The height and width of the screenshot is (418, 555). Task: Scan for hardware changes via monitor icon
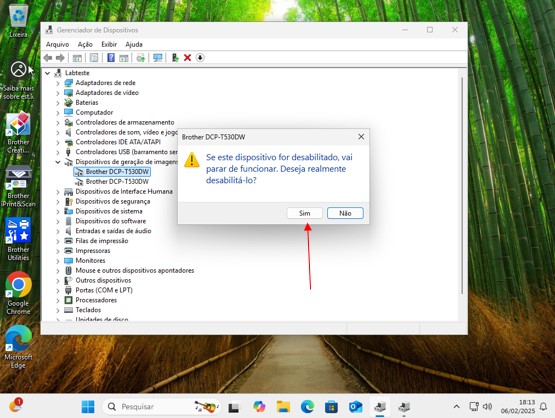click(x=158, y=58)
